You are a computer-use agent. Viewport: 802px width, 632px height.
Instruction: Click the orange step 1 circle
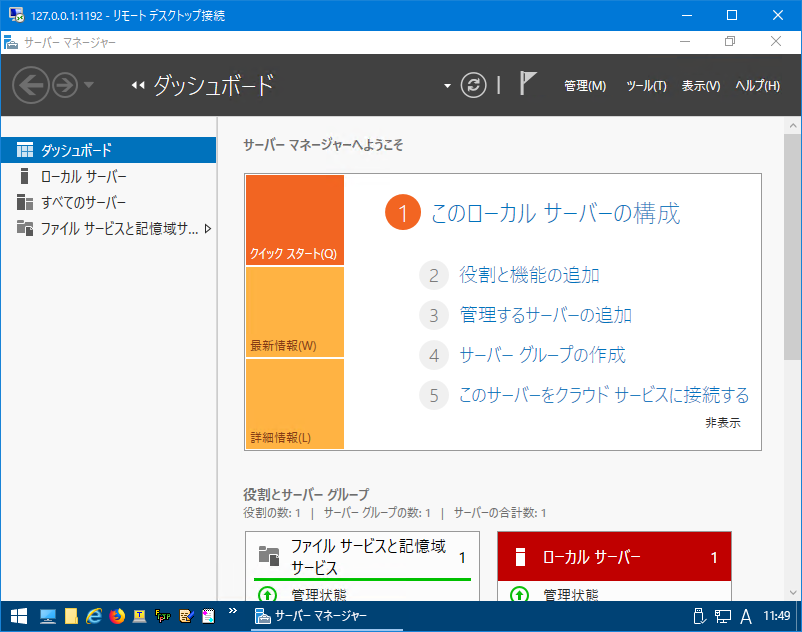point(403,213)
